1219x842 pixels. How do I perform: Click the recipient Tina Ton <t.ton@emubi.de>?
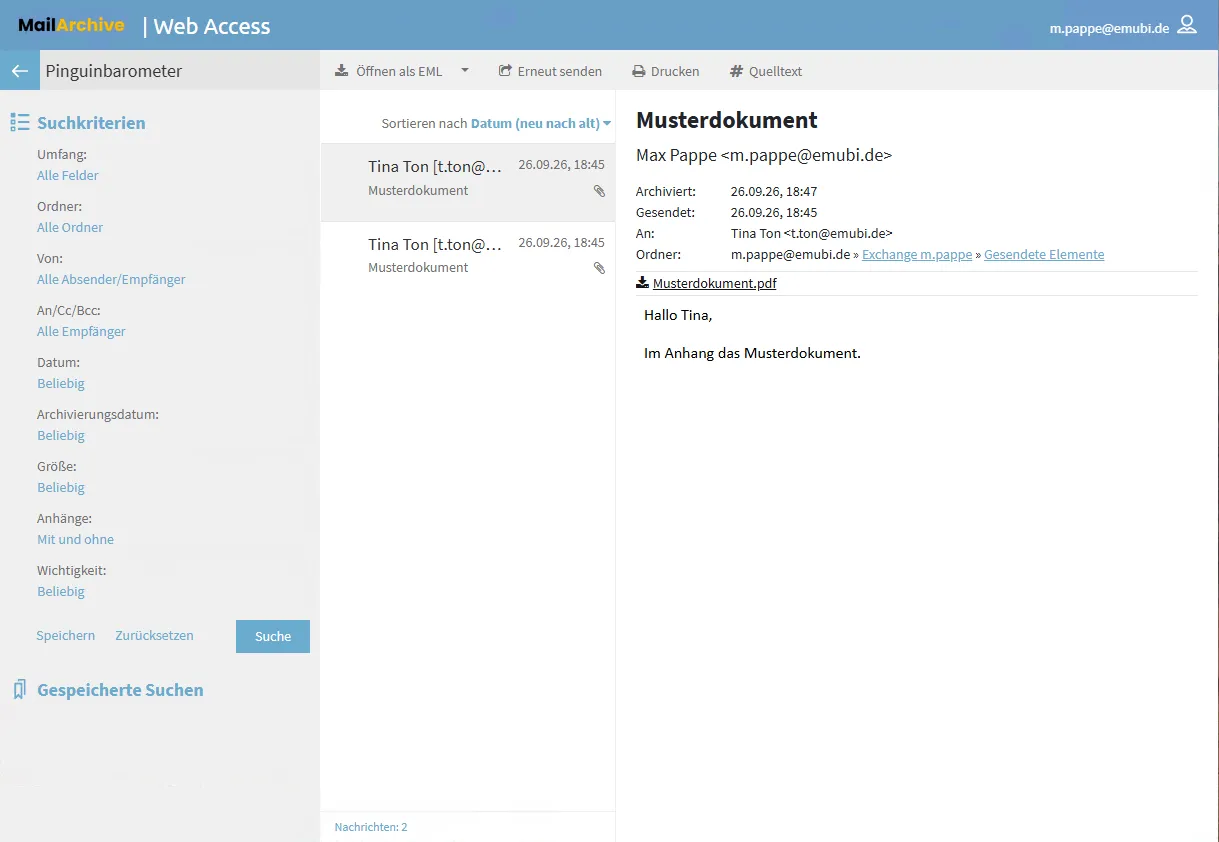click(812, 233)
